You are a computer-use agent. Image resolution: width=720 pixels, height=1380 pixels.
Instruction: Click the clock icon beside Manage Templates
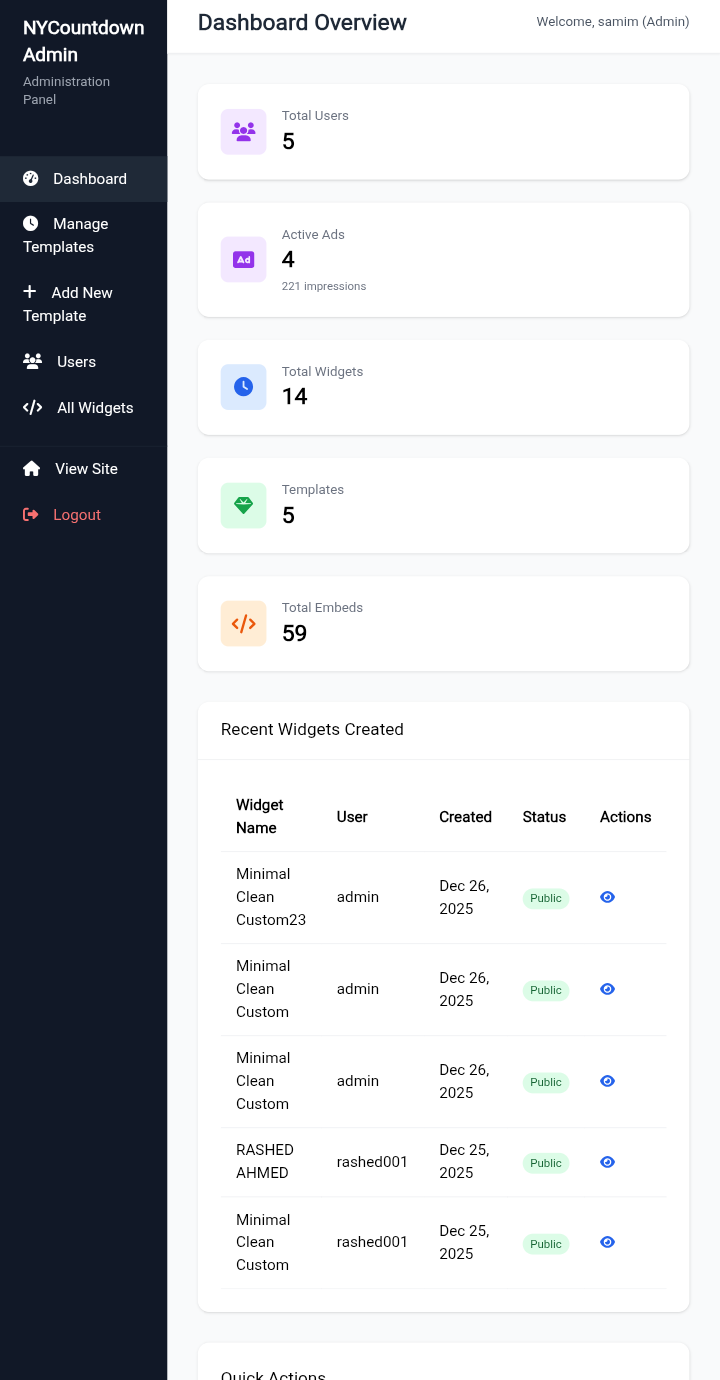pyautogui.click(x=31, y=224)
